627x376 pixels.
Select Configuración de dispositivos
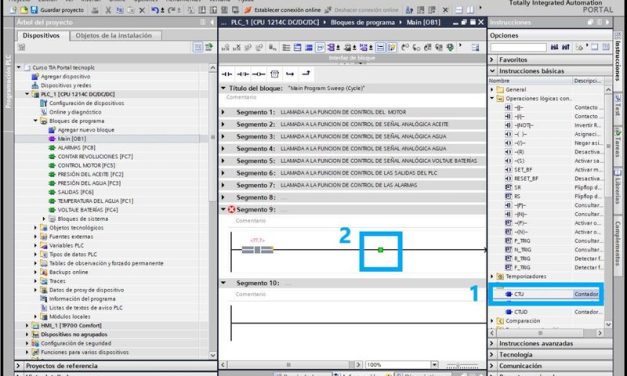click(87, 103)
